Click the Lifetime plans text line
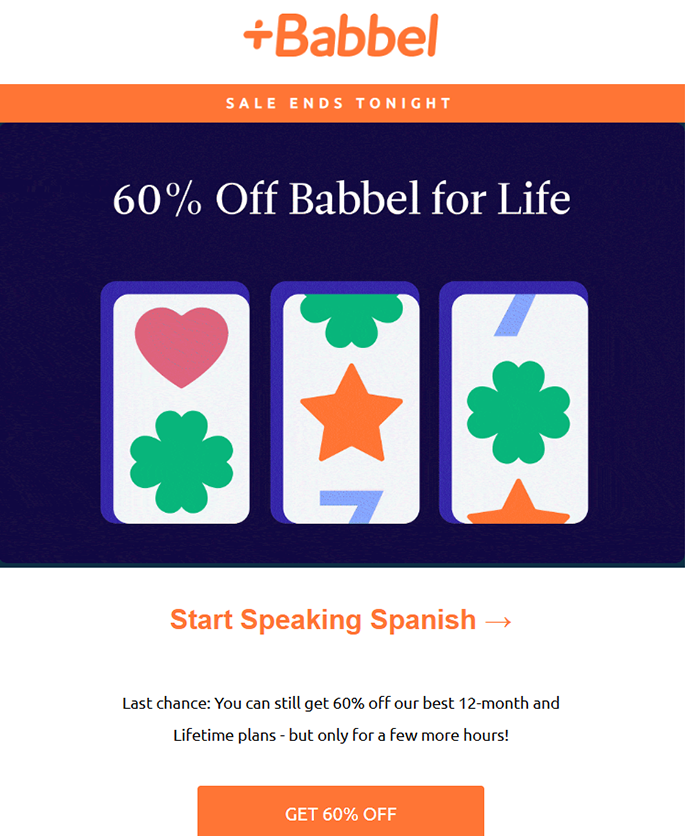 [341, 736]
